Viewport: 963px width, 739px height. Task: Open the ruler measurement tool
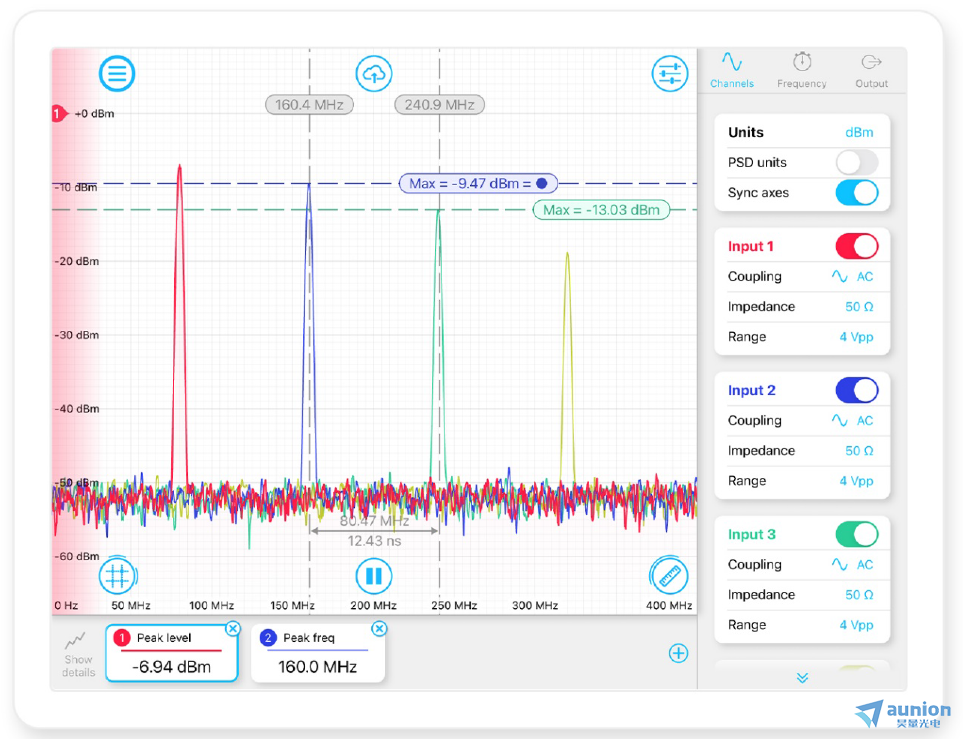669,576
